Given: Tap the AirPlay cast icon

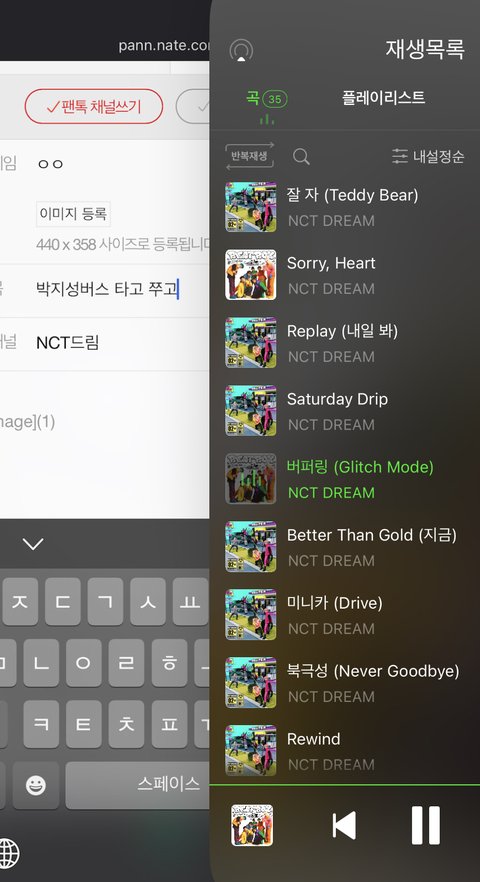Looking at the screenshot, I should coord(241,51).
